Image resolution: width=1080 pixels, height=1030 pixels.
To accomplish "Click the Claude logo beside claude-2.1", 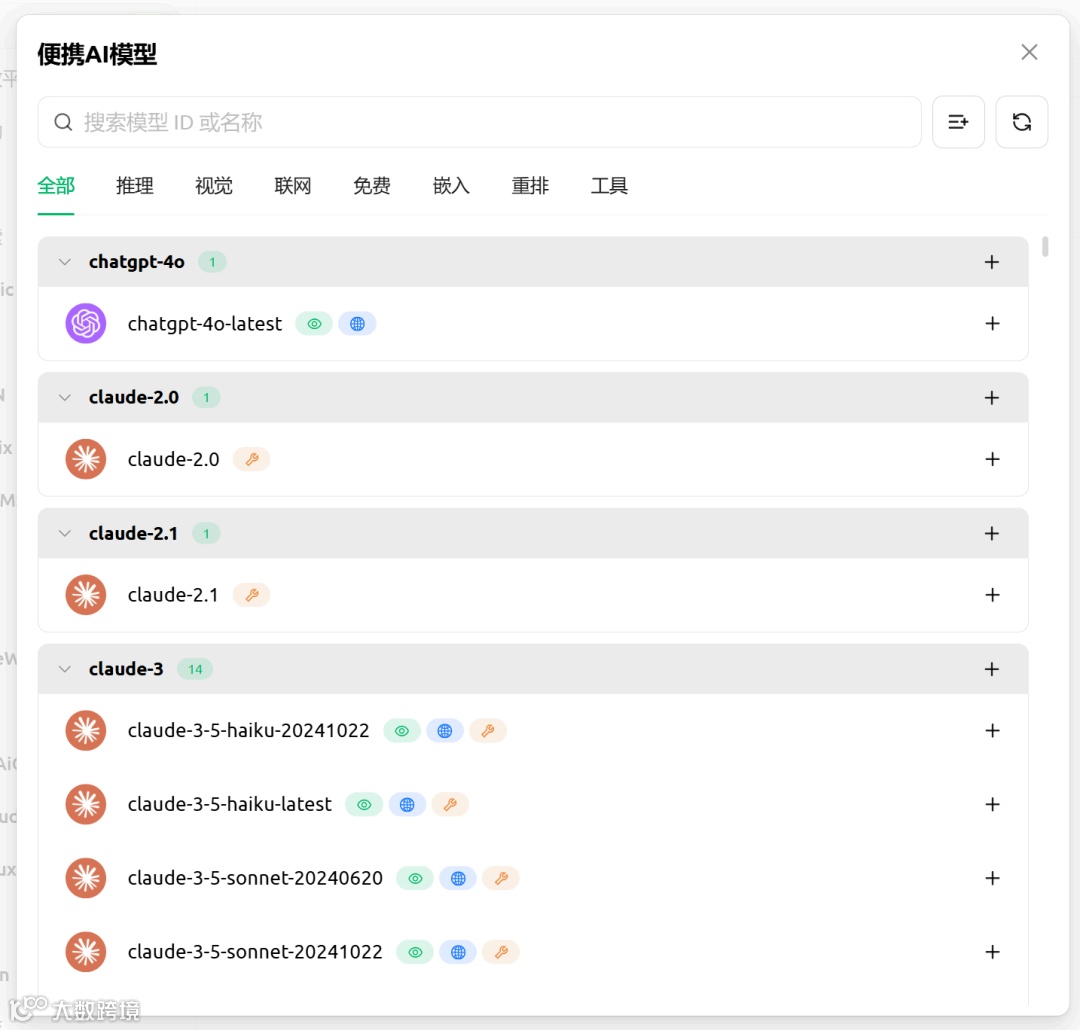I will [x=85, y=595].
